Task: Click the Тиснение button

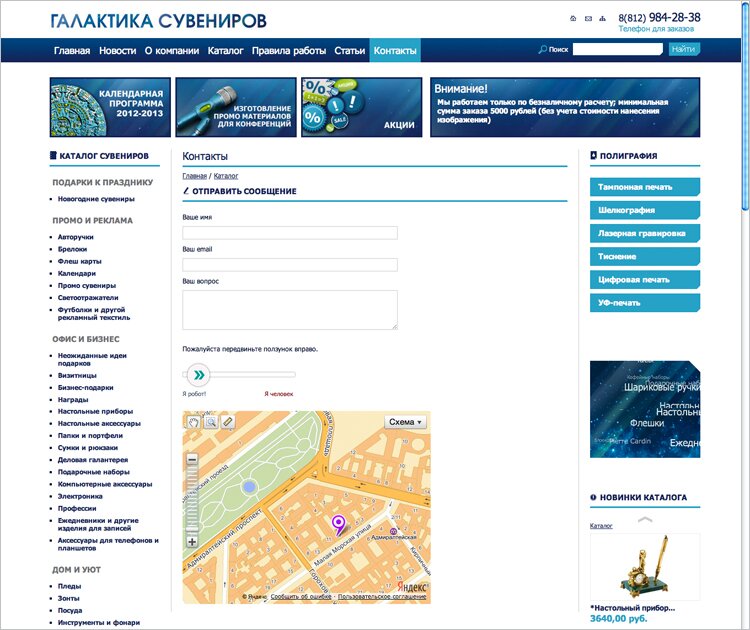Action: 645,256
